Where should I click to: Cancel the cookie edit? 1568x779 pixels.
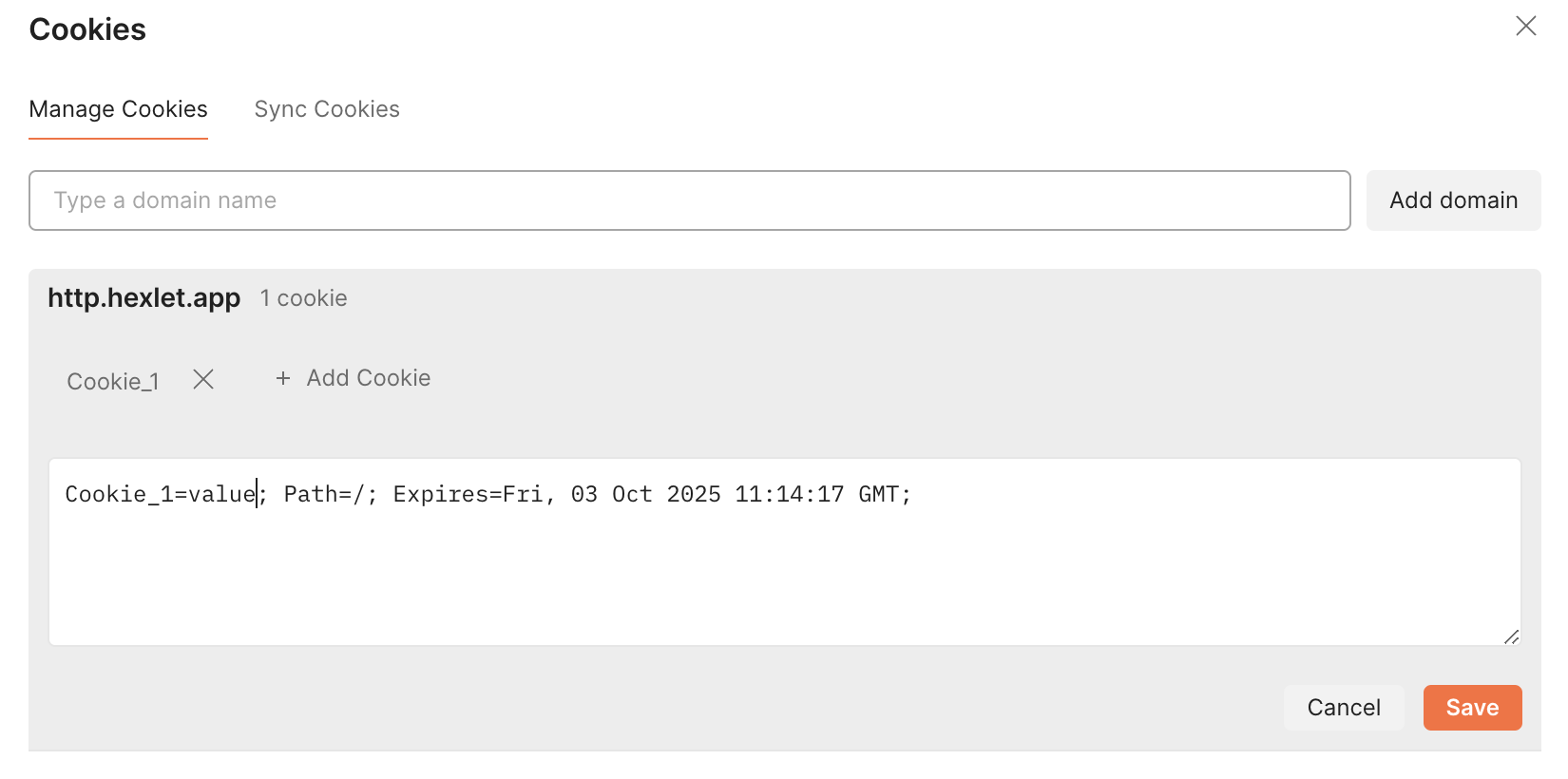coord(1343,708)
